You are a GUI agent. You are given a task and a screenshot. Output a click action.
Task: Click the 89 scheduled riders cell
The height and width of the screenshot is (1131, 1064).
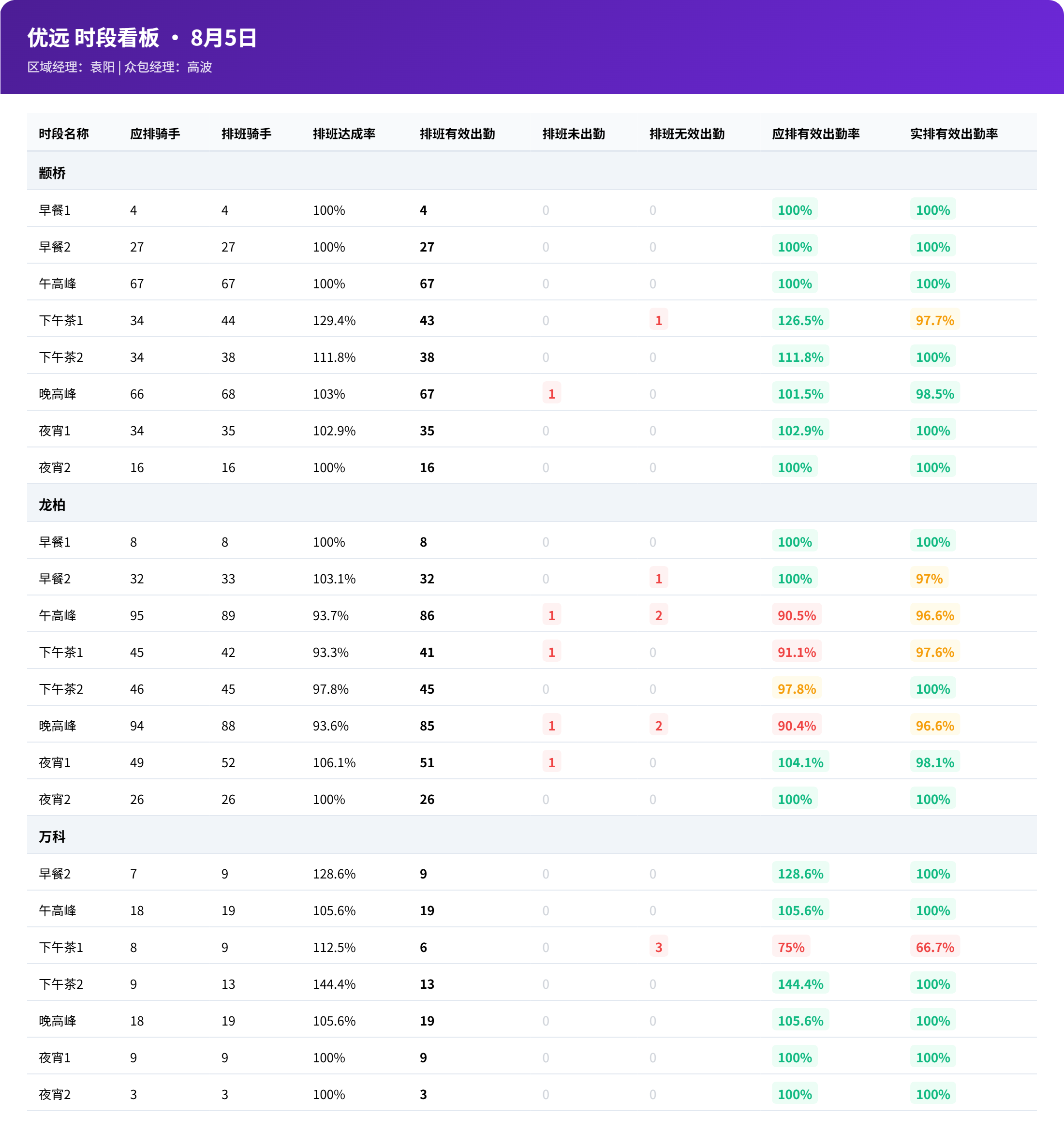coord(229,615)
